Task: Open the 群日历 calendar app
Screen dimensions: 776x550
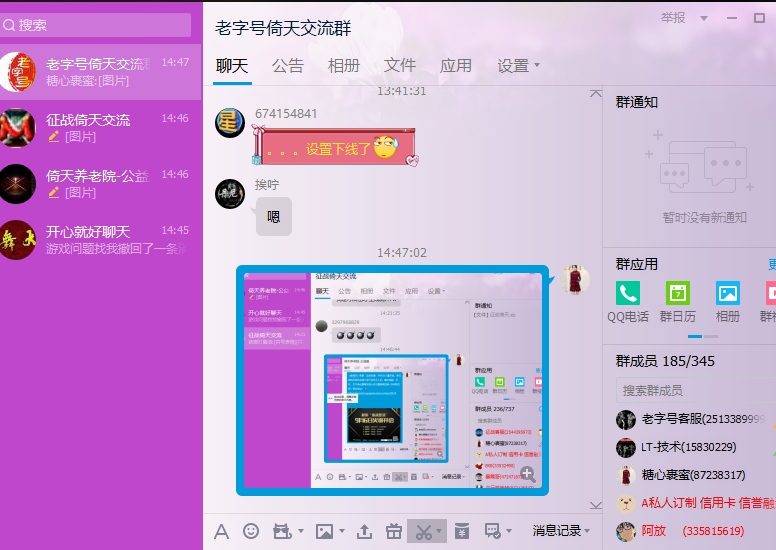Action: click(x=678, y=293)
